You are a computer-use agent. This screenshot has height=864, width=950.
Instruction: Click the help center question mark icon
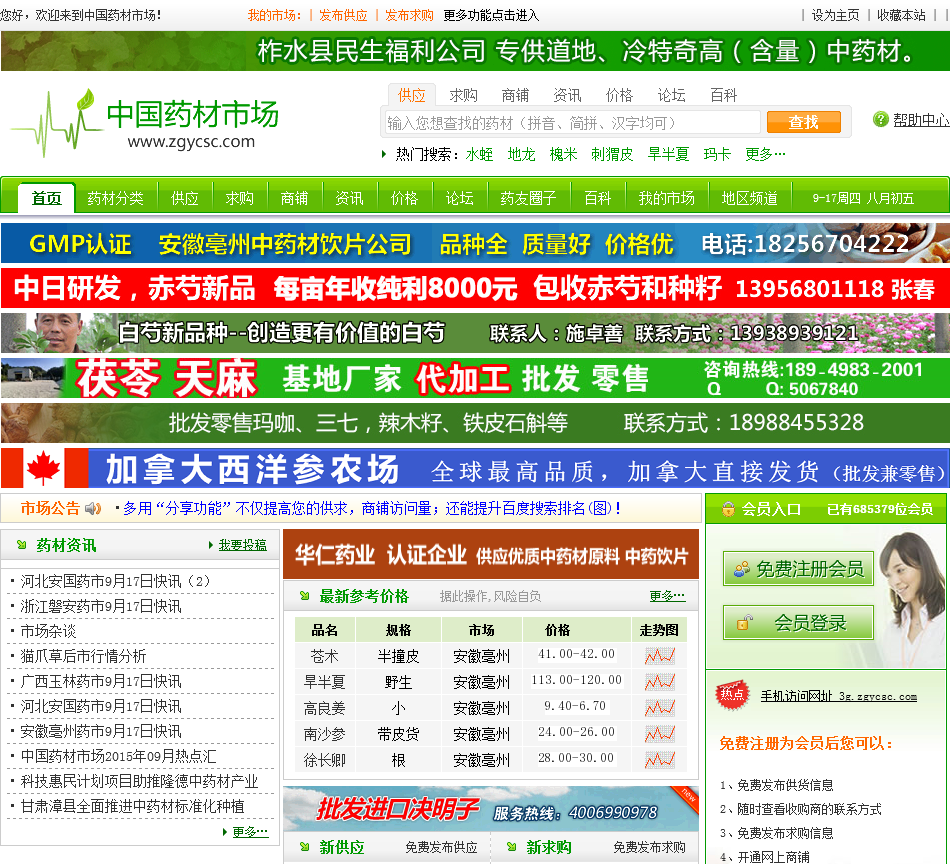pos(880,119)
